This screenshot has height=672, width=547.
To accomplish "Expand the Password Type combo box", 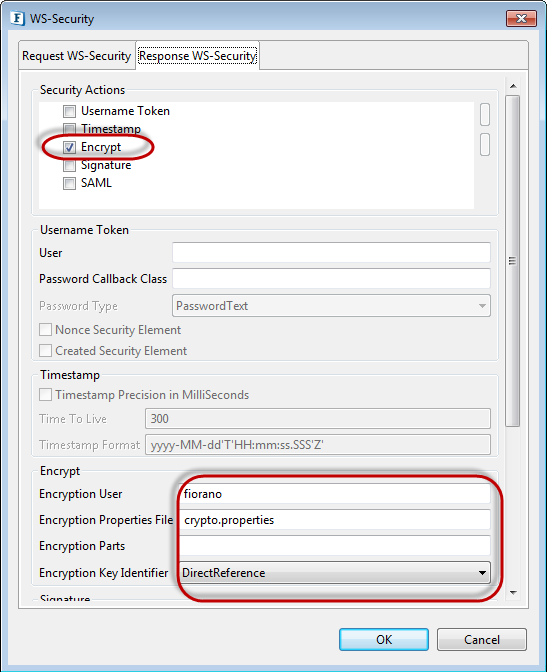I will tap(331, 306).
